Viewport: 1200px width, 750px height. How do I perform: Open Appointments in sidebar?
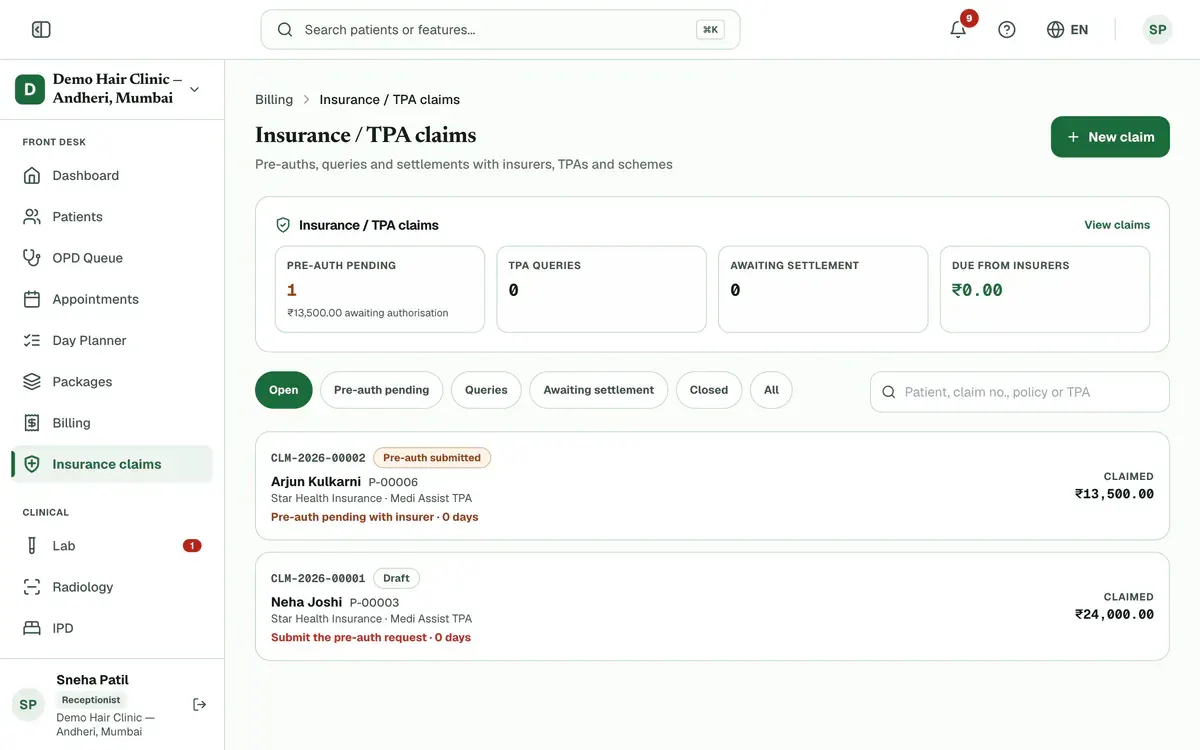[x=112, y=299]
